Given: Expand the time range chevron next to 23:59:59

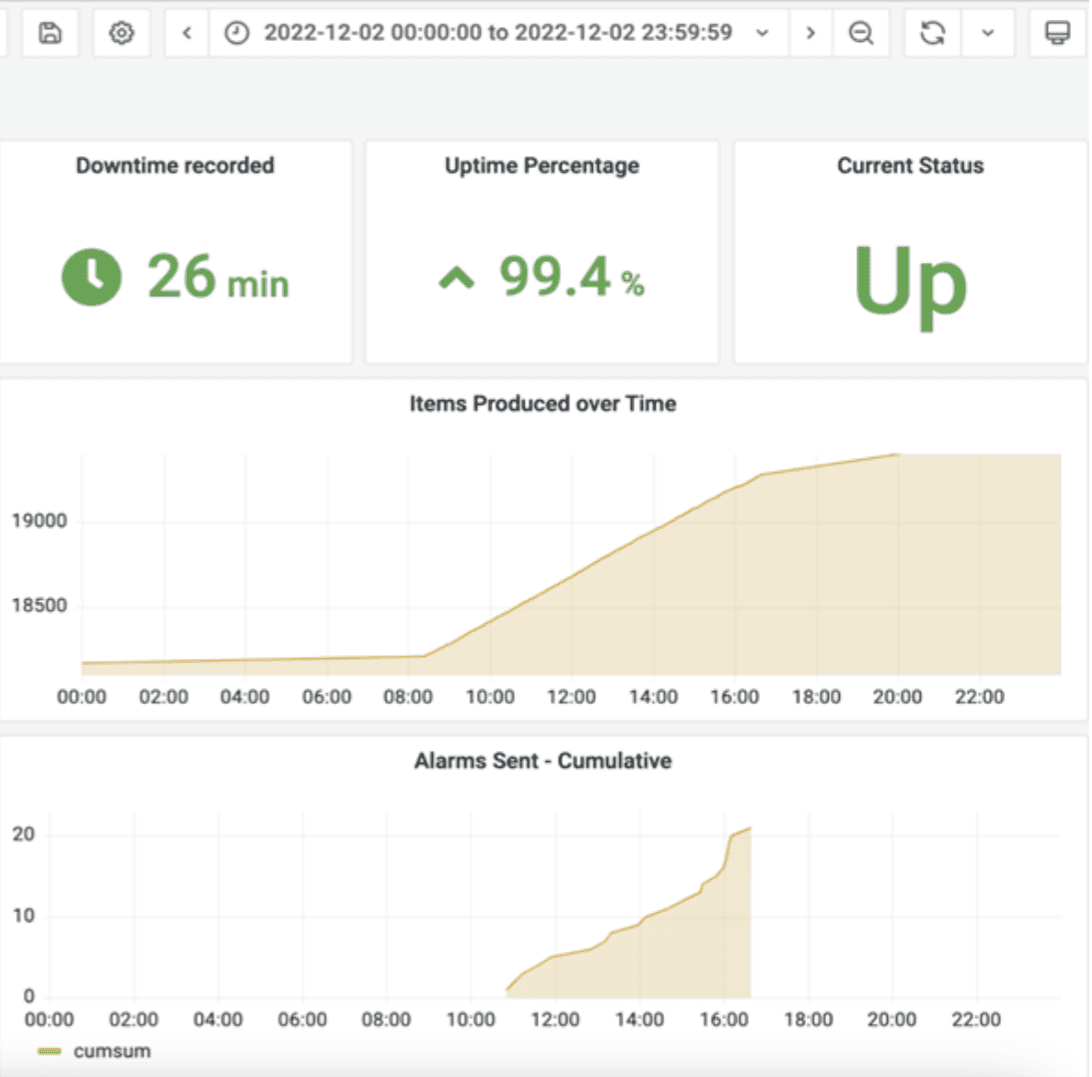Looking at the screenshot, I should (x=763, y=33).
